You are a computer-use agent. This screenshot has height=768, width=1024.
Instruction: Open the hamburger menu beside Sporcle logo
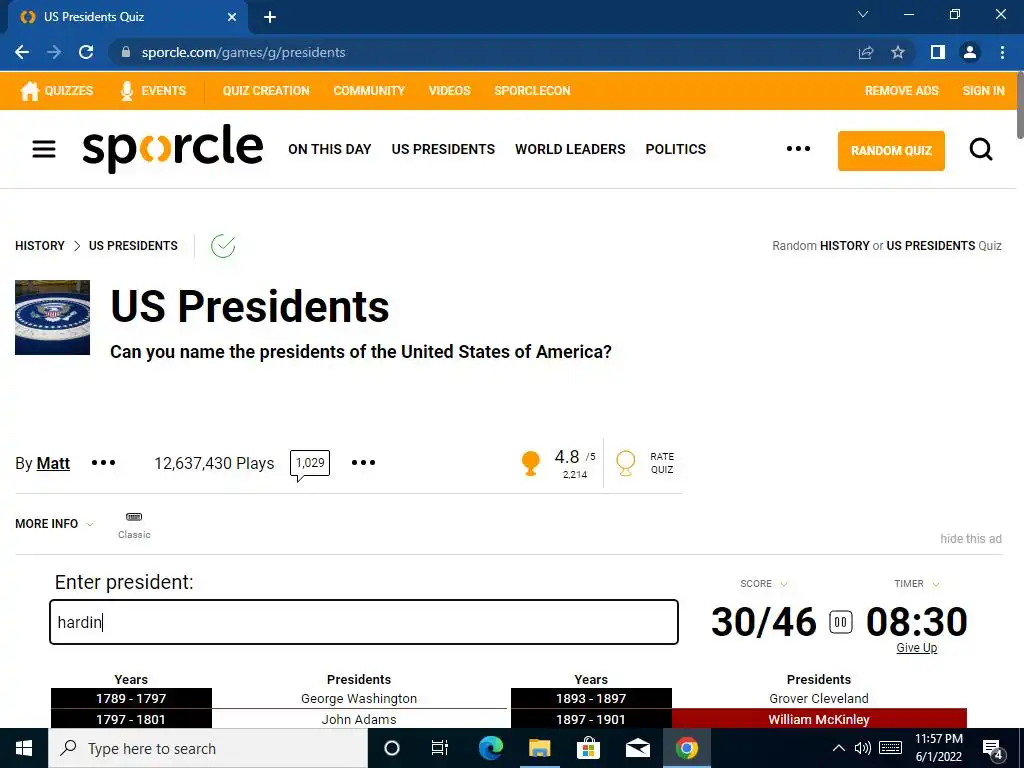click(x=44, y=149)
